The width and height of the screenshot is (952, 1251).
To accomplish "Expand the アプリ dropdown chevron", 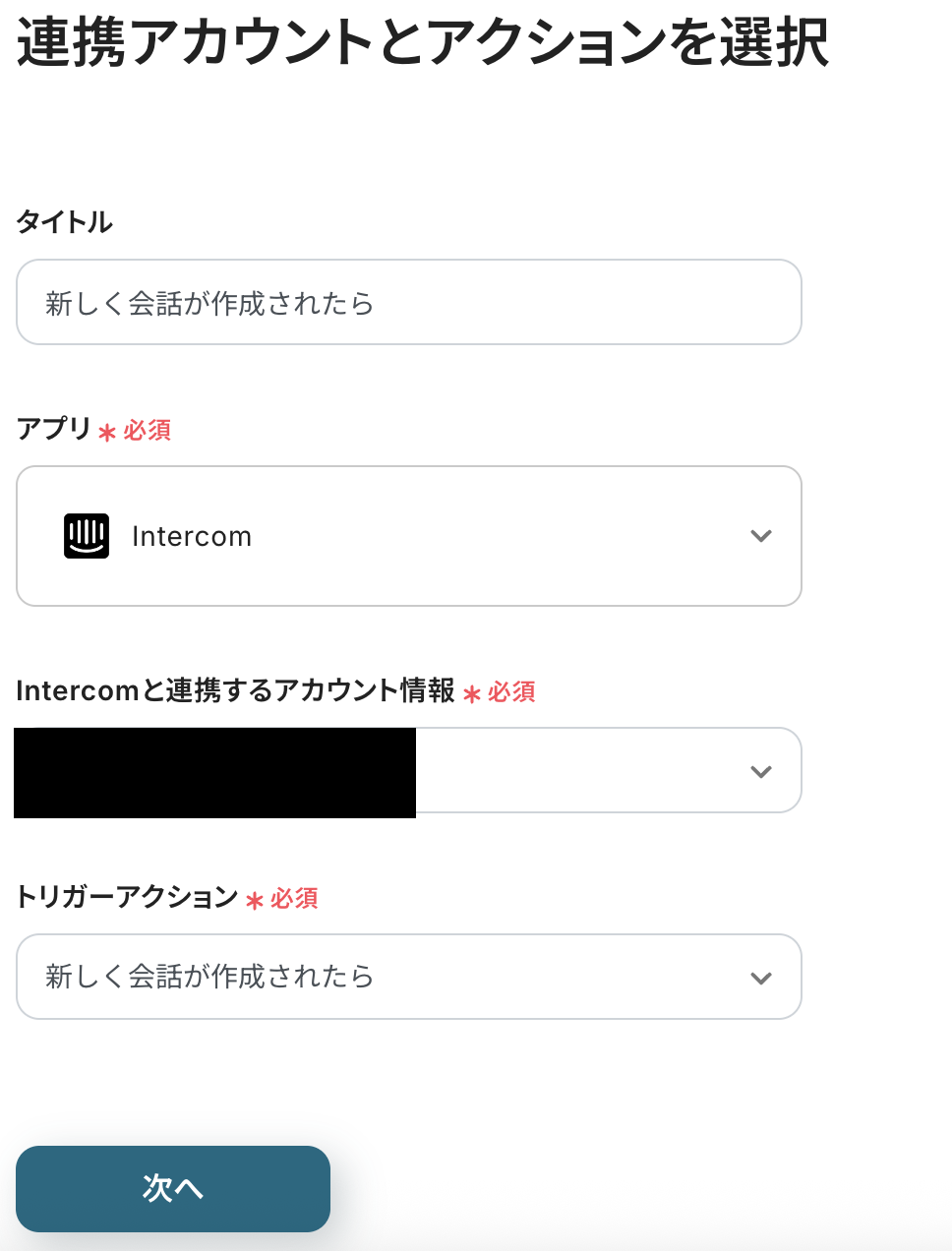I will 760,536.
